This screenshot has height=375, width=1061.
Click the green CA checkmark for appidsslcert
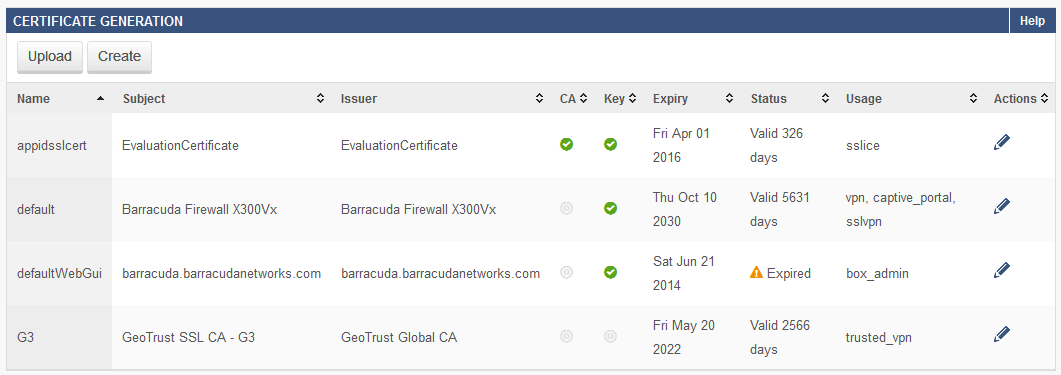coord(566,144)
